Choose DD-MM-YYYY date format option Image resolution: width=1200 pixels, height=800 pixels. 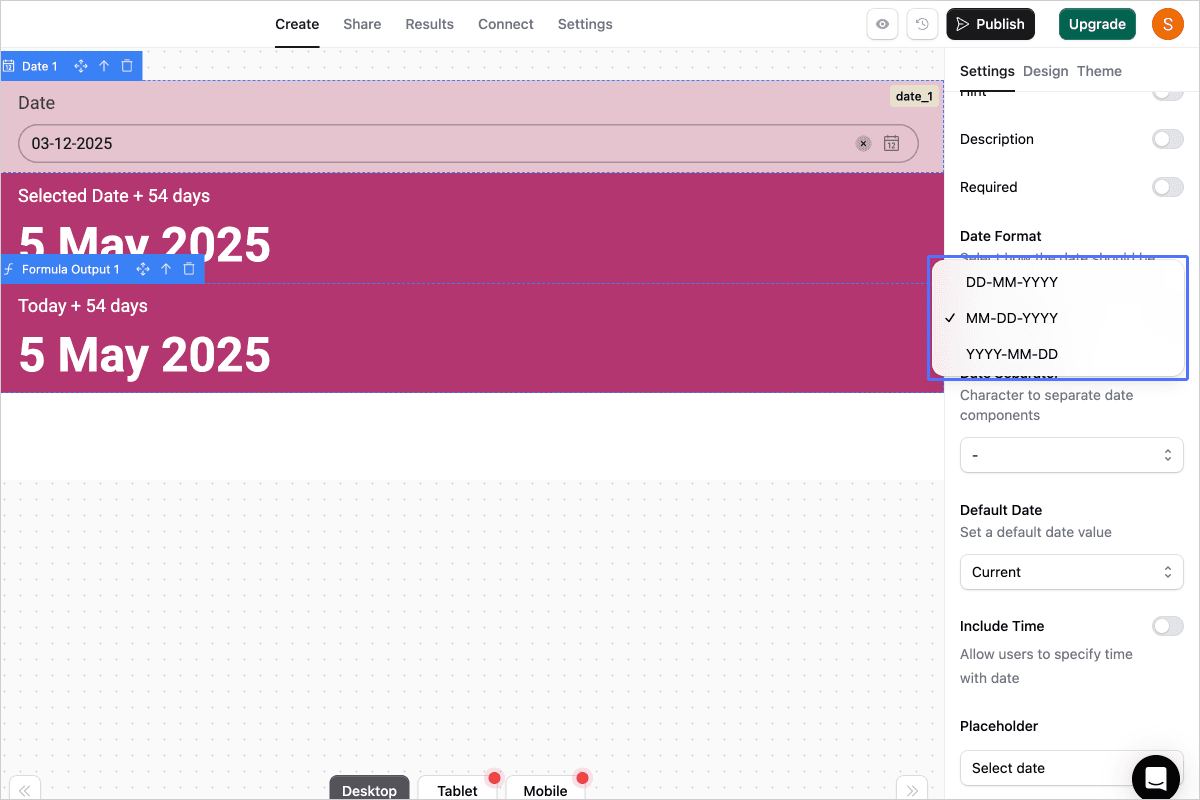[1059, 282]
